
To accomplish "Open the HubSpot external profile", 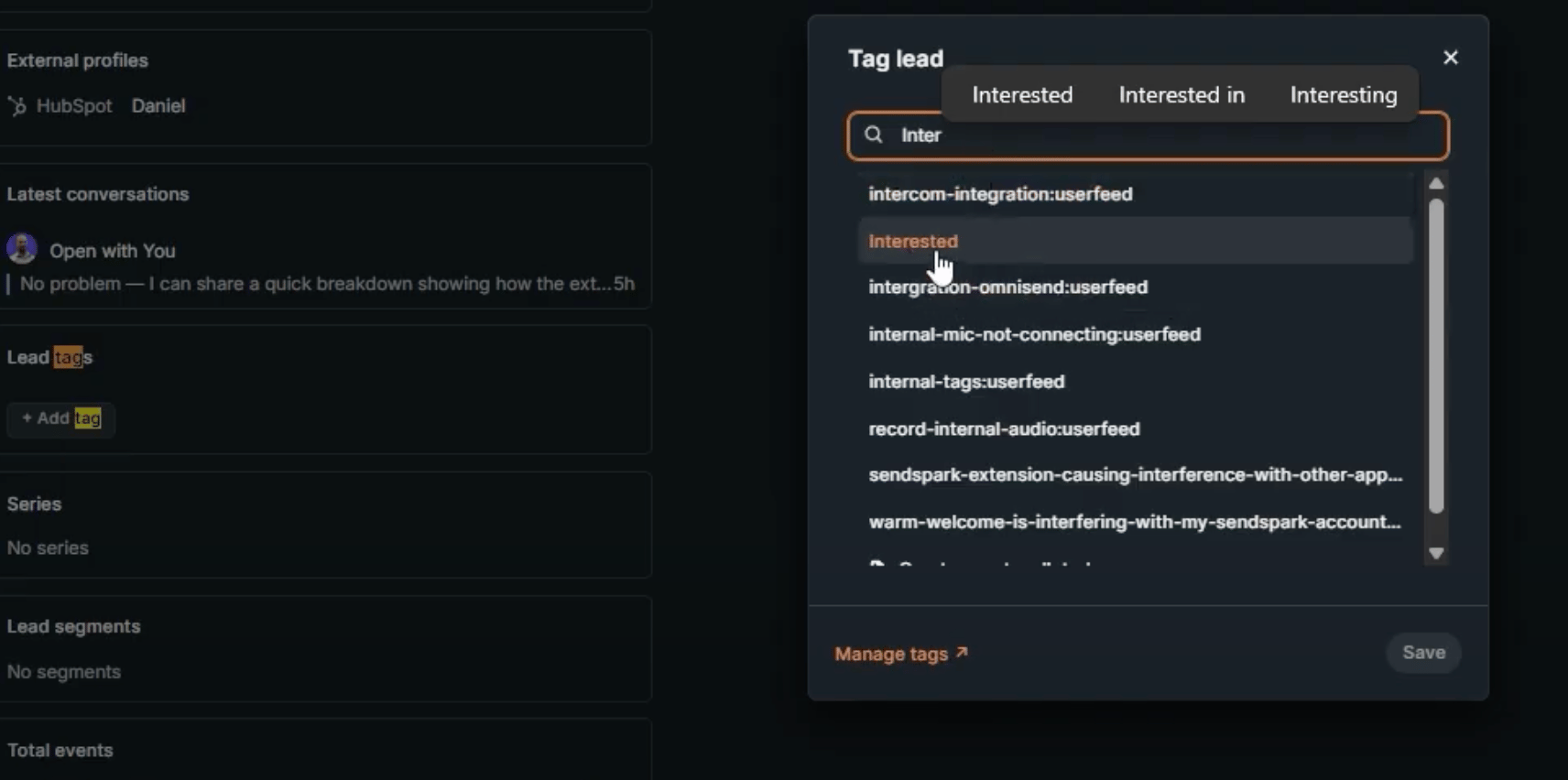I will click(73, 106).
